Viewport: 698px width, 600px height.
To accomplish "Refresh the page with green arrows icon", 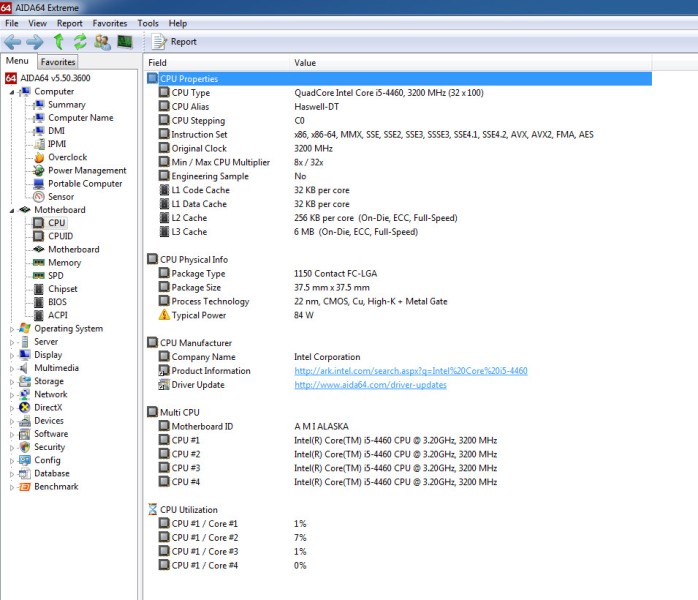I will pyautogui.click(x=80, y=42).
